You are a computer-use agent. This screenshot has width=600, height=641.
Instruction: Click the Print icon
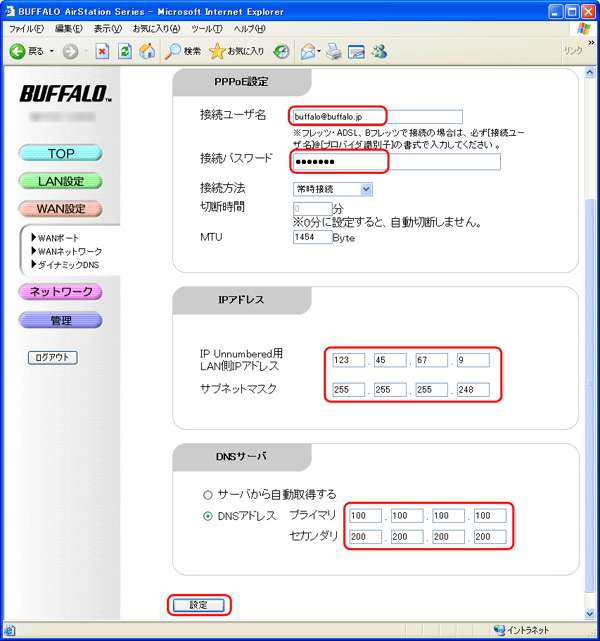[x=334, y=52]
